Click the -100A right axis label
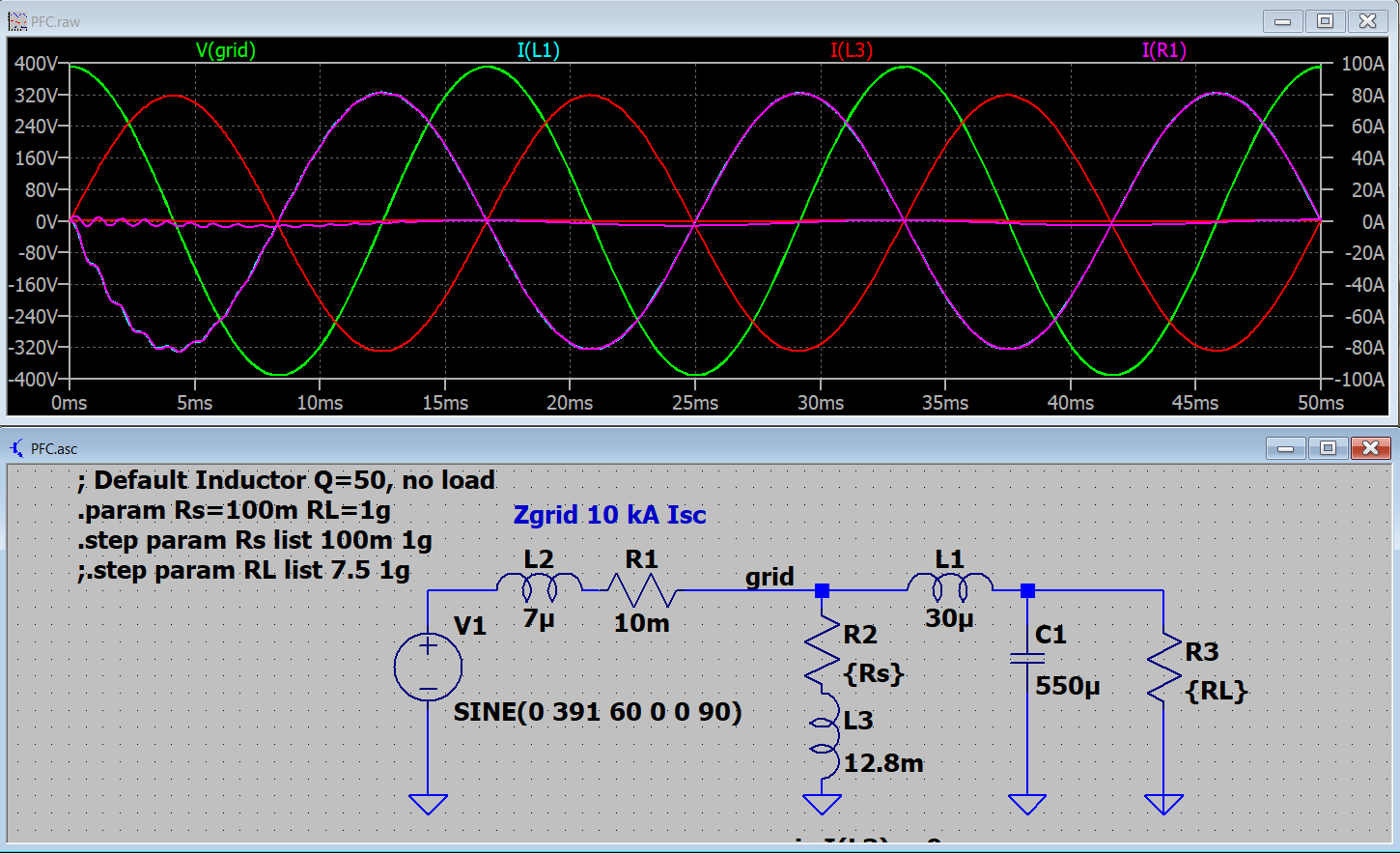Viewport: 1400px width, 854px height. (x=1359, y=380)
